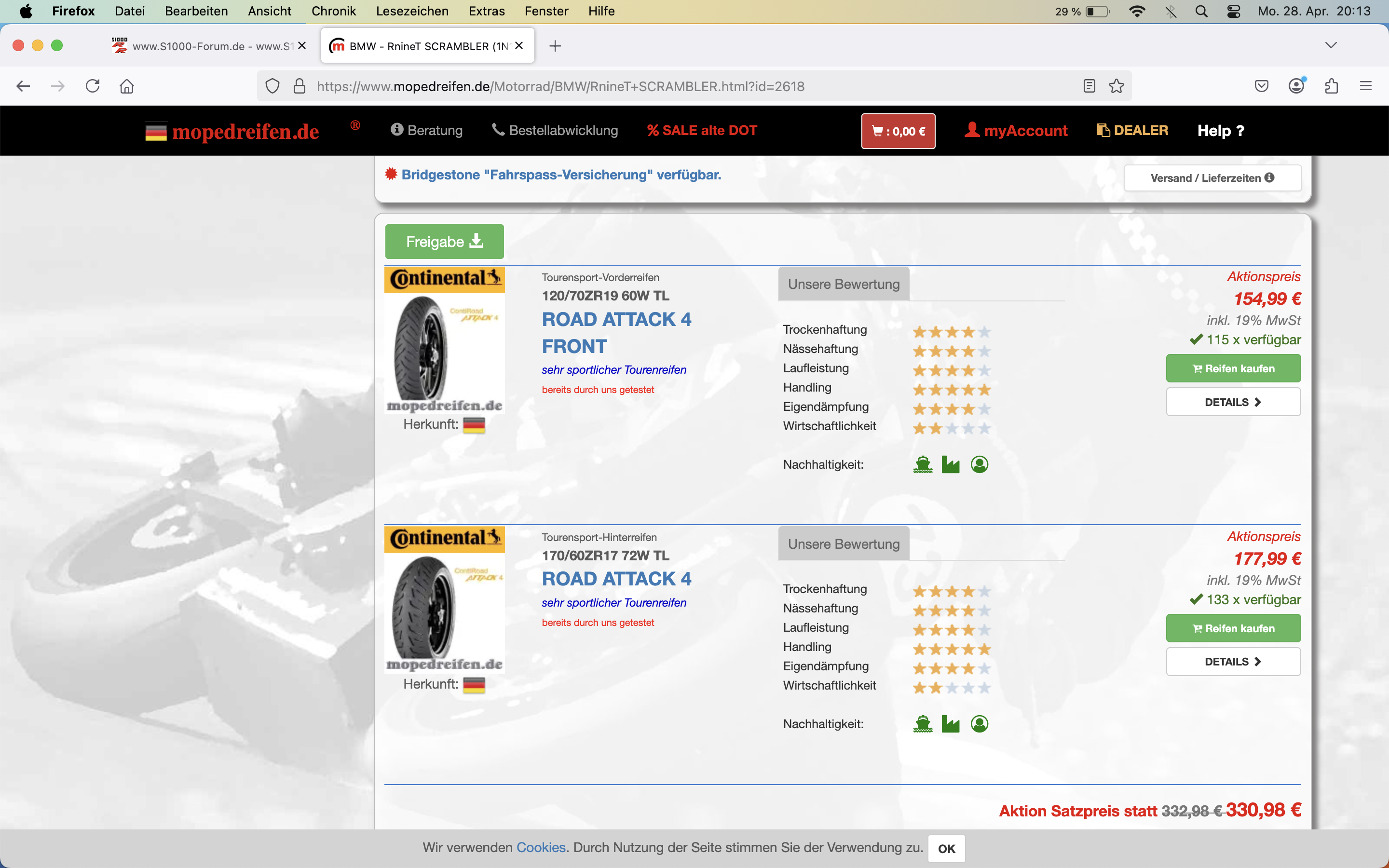This screenshot has height=868, width=1389.
Task: Open myAccount login
Action: point(1016,130)
